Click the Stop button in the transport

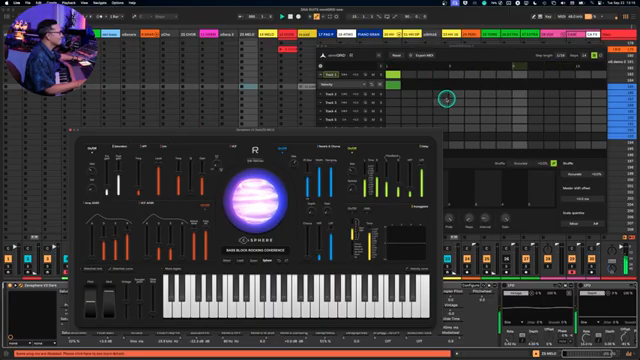(x=290, y=17)
